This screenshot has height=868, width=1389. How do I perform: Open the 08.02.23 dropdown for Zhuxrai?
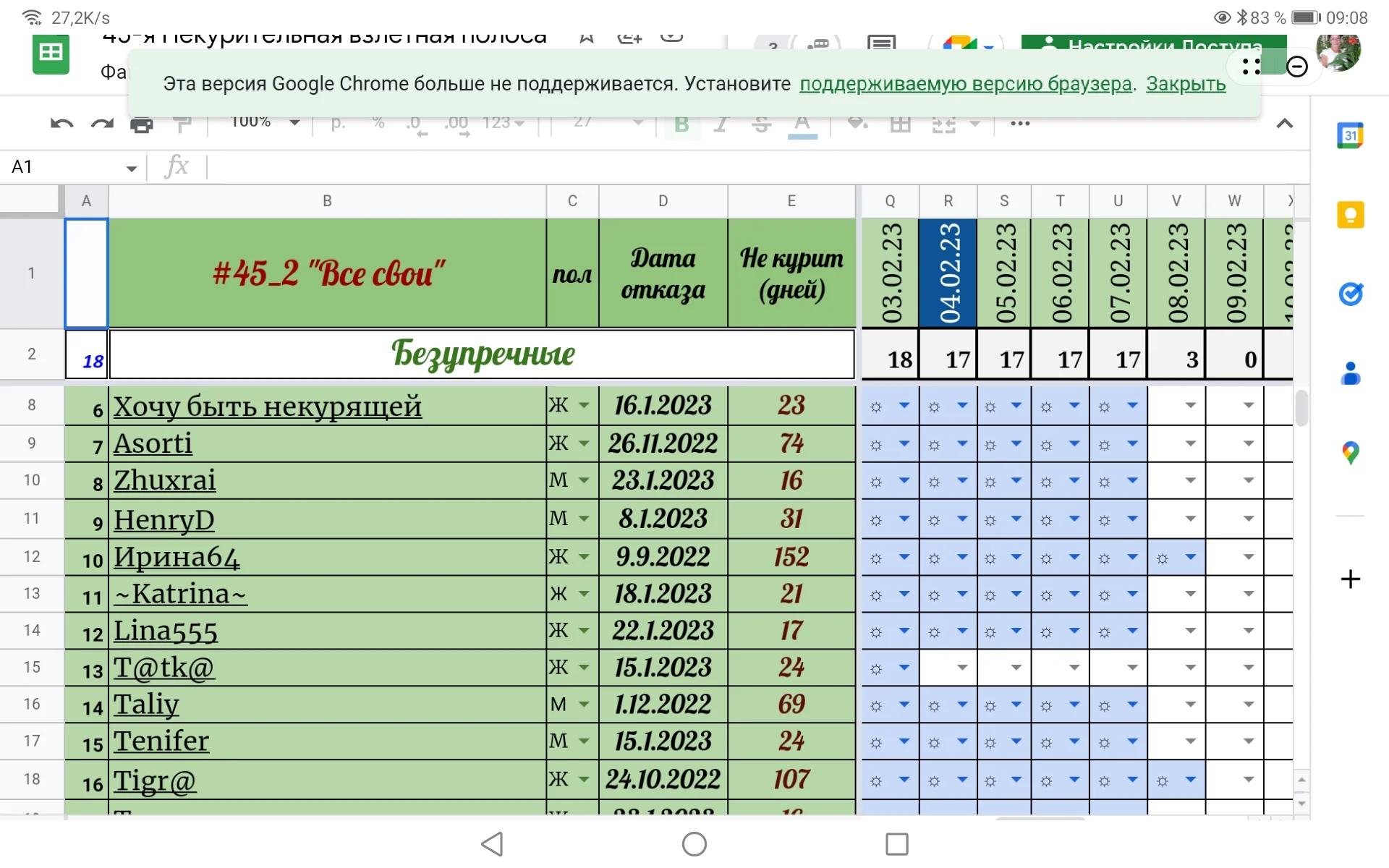[x=1190, y=480]
